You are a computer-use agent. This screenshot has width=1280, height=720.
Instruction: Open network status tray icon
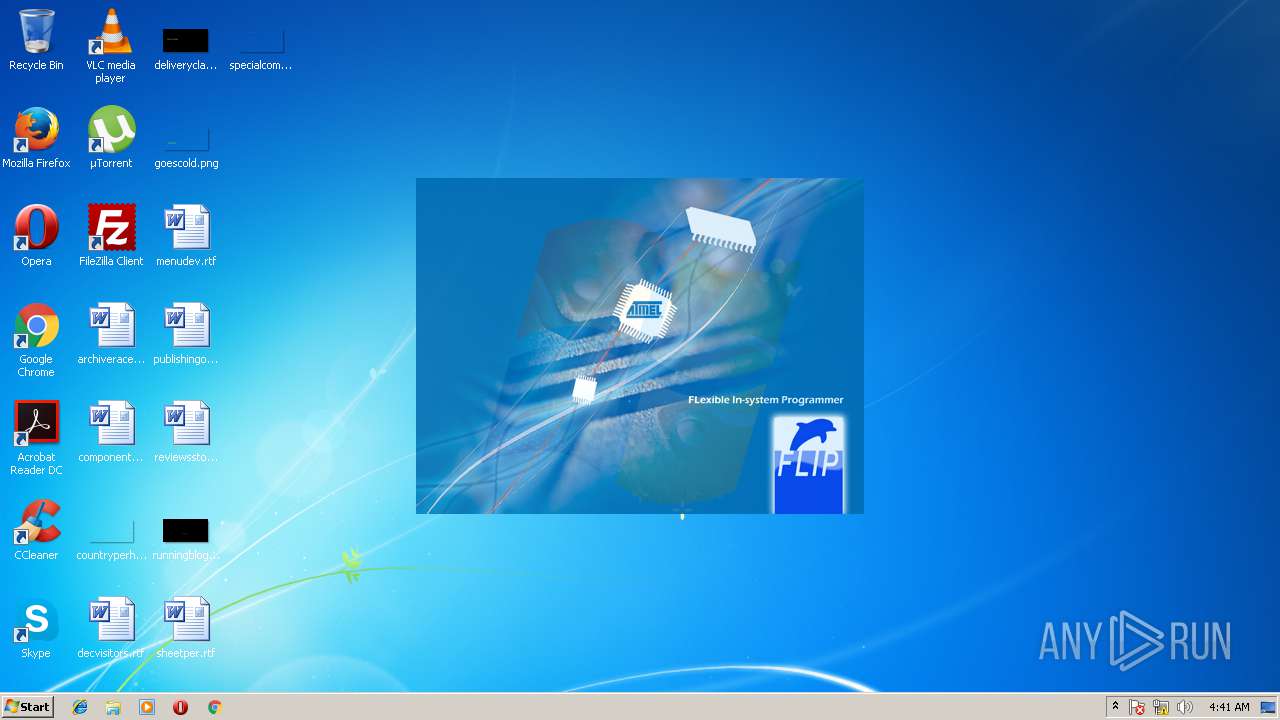tap(1161, 707)
